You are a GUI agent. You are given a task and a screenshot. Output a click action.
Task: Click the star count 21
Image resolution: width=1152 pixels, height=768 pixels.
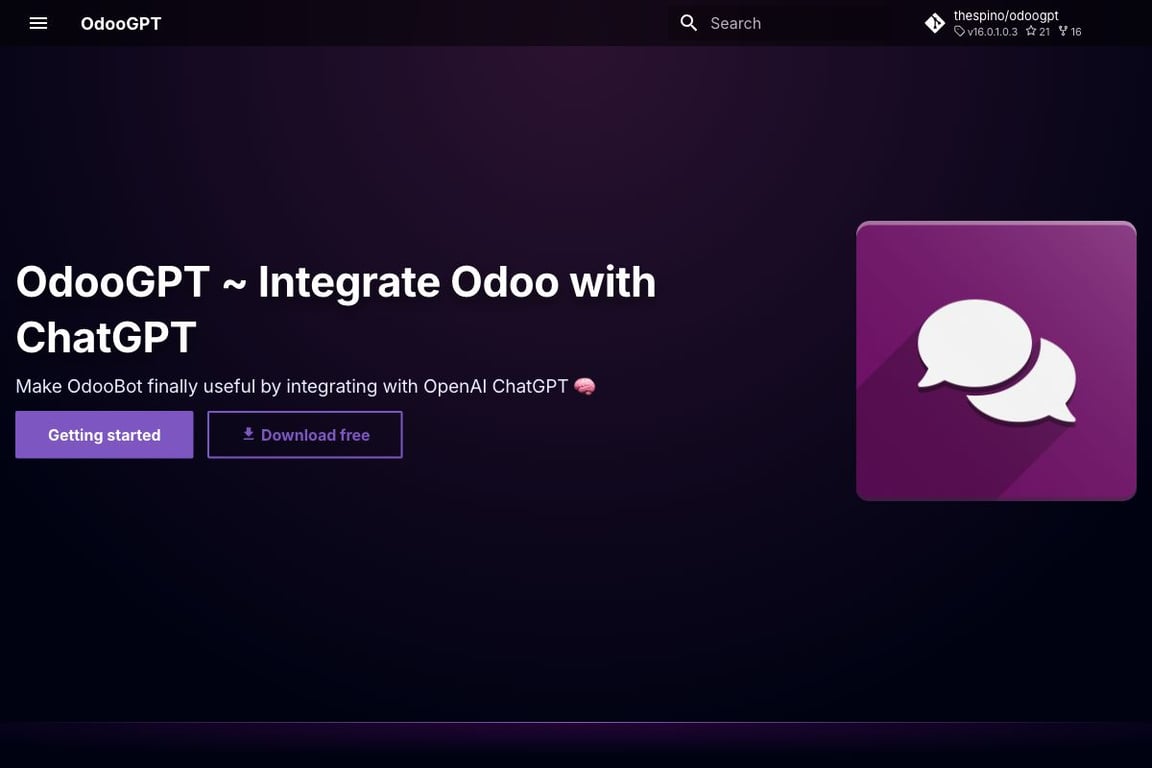point(1037,32)
